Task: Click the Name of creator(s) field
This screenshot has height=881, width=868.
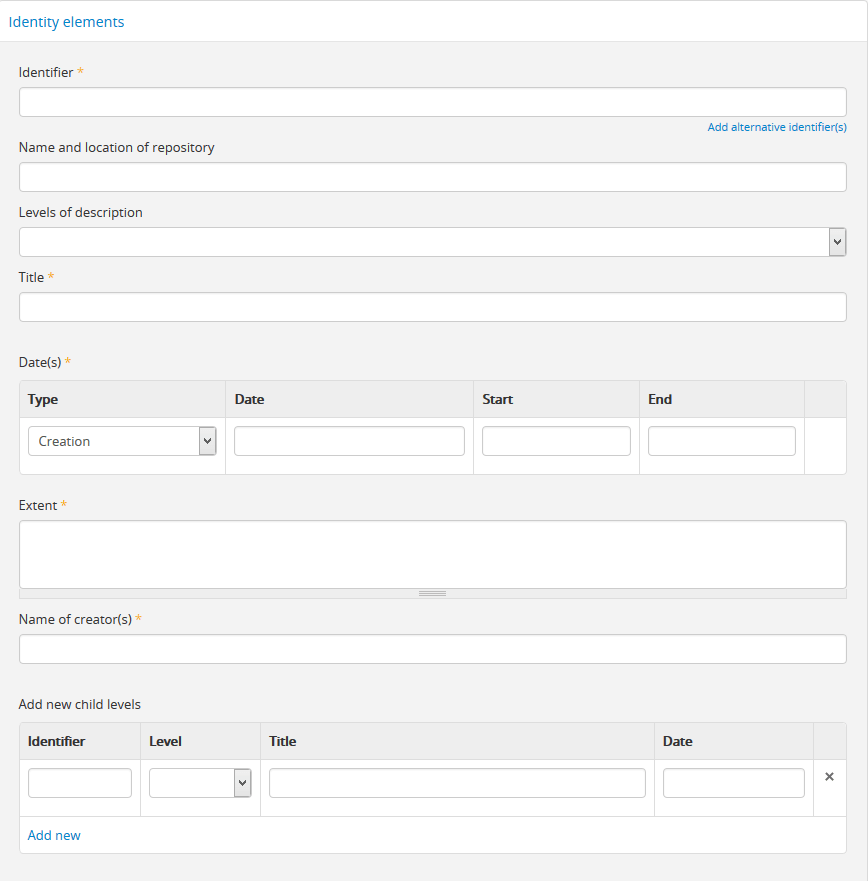Action: 432,648
